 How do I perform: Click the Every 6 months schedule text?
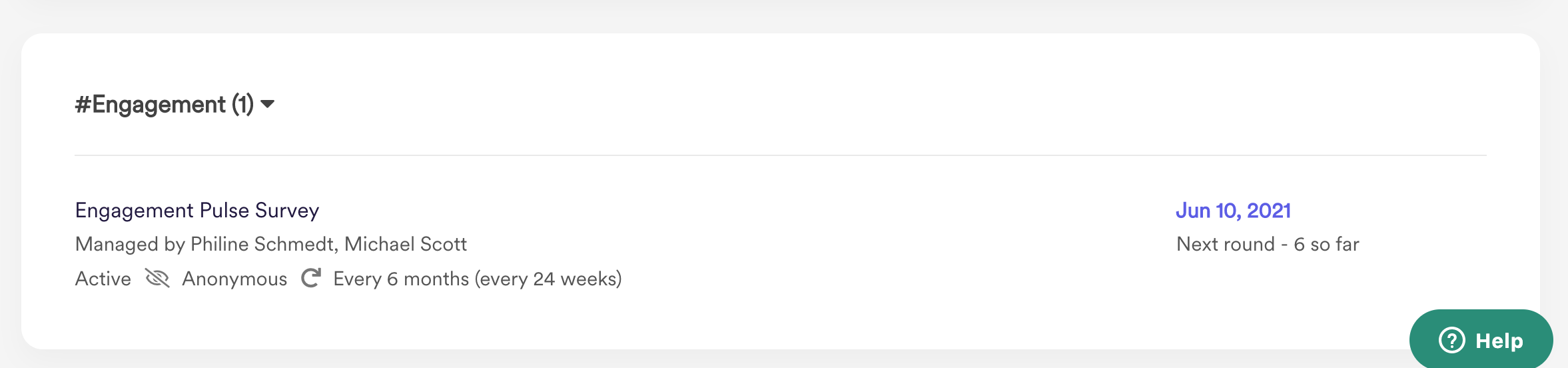401,279
